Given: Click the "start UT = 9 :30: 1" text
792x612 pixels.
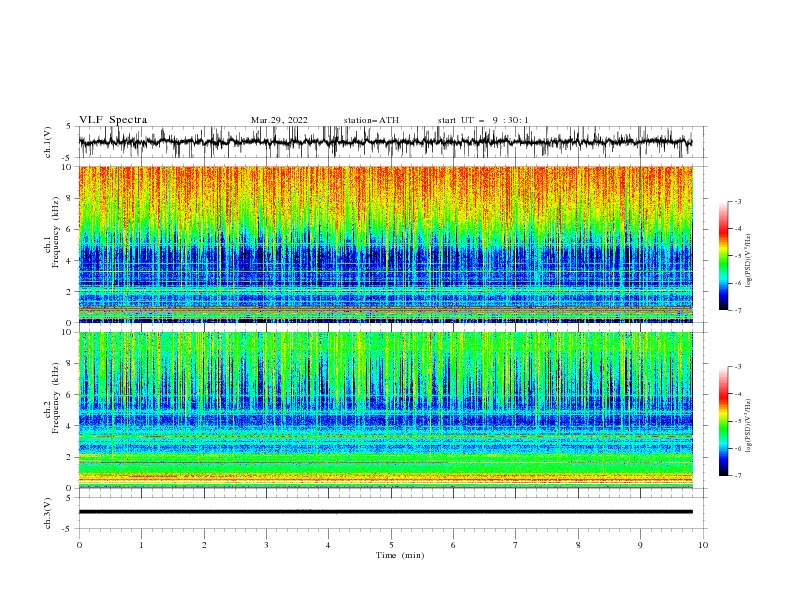Looking at the screenshot, I should pos(483,120).
